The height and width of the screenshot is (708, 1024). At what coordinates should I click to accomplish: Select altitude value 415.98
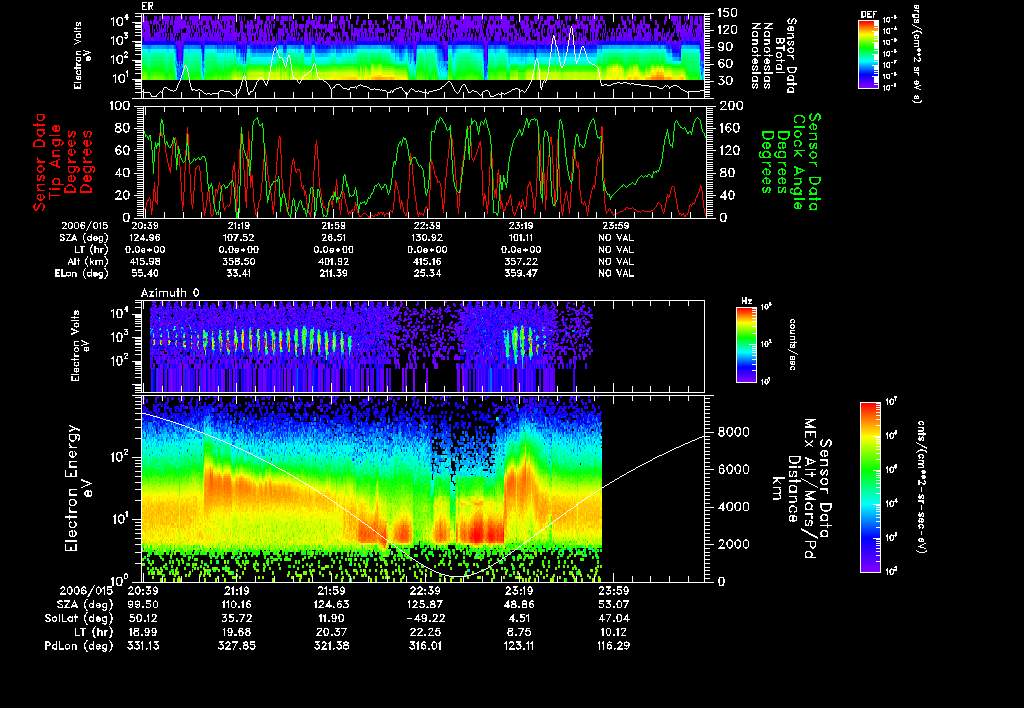pyautogui.click(x=144, y=262)
